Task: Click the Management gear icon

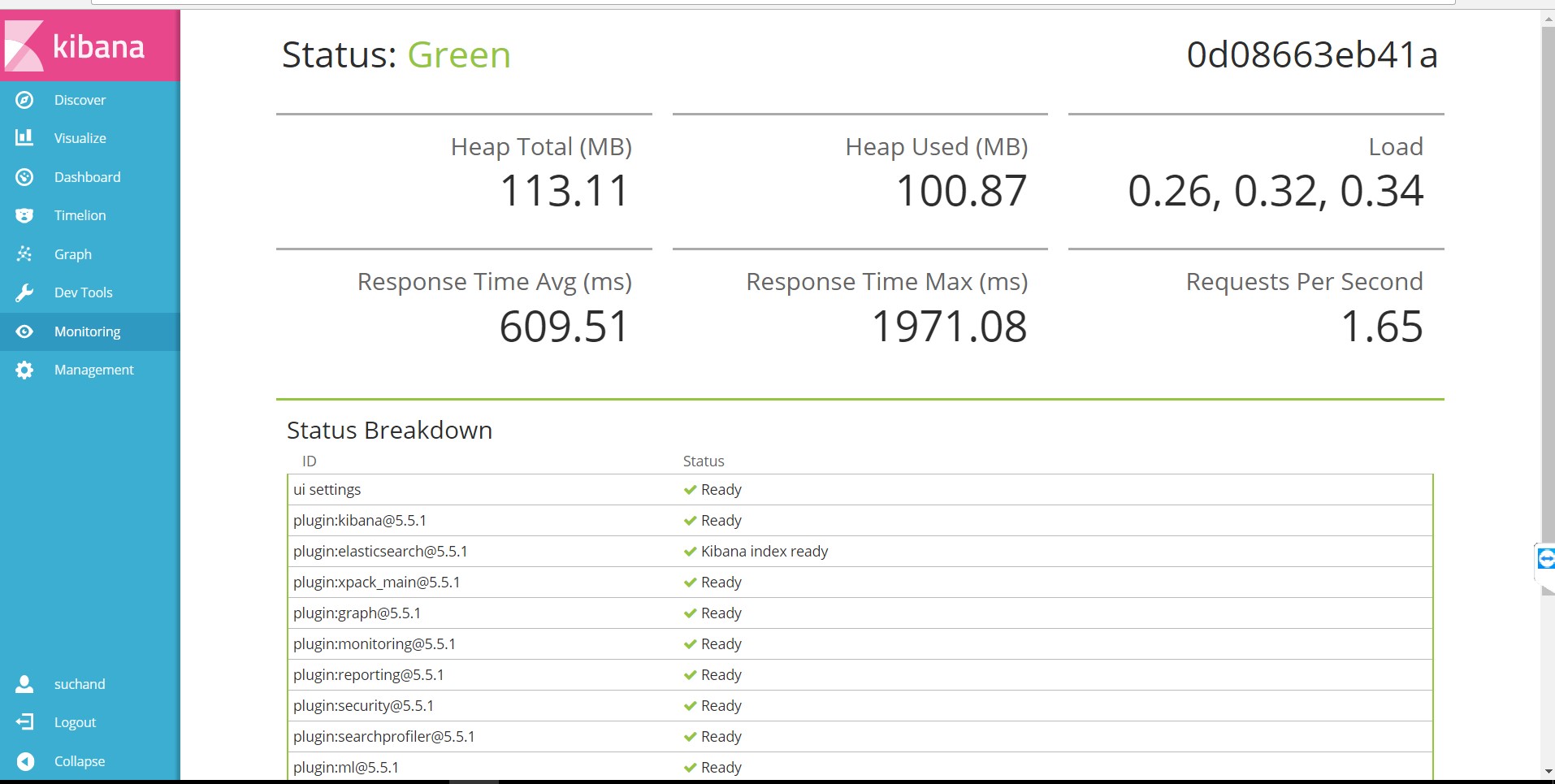Action: [x=24, y=370]
